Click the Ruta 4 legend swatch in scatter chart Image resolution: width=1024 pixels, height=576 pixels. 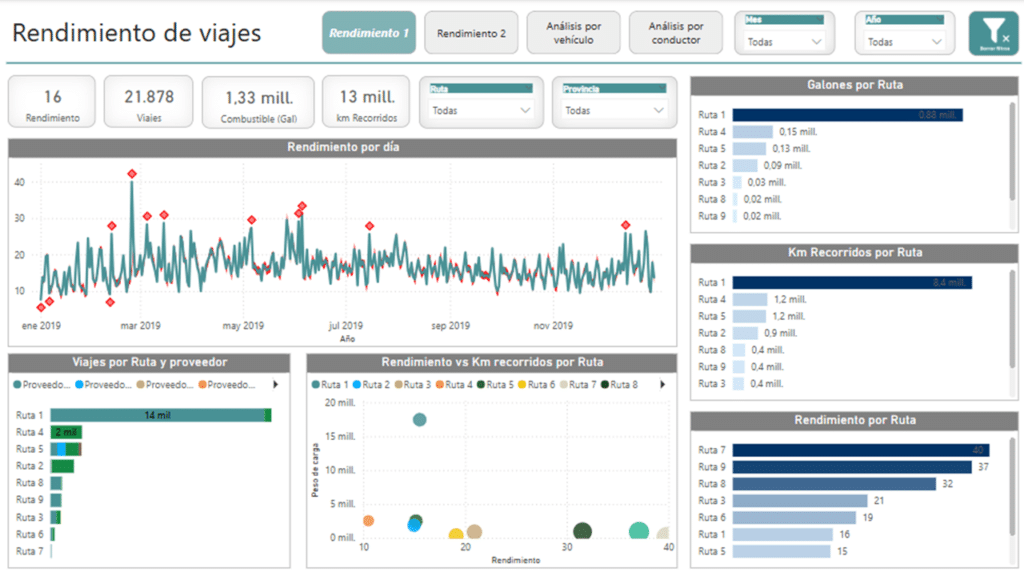(x=440, y=385)
